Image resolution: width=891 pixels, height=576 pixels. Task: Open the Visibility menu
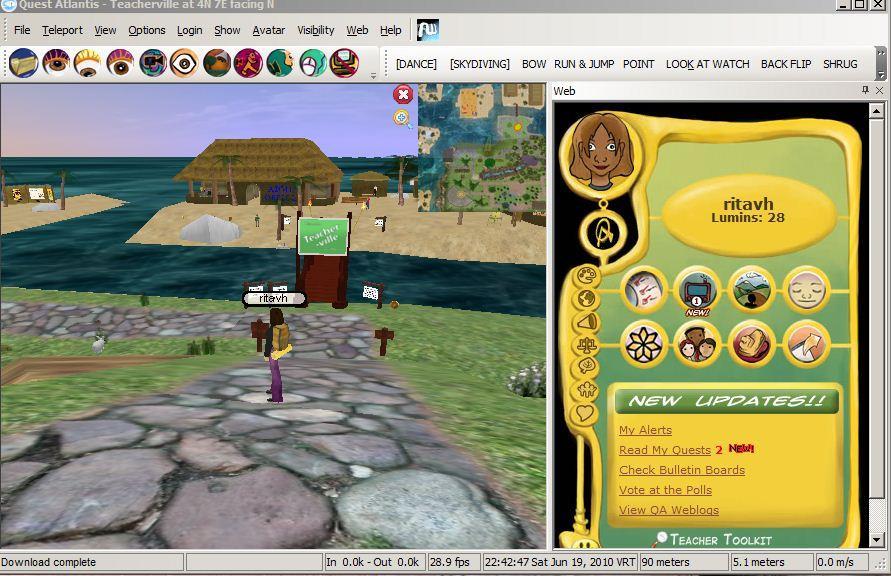click(315, 30)
